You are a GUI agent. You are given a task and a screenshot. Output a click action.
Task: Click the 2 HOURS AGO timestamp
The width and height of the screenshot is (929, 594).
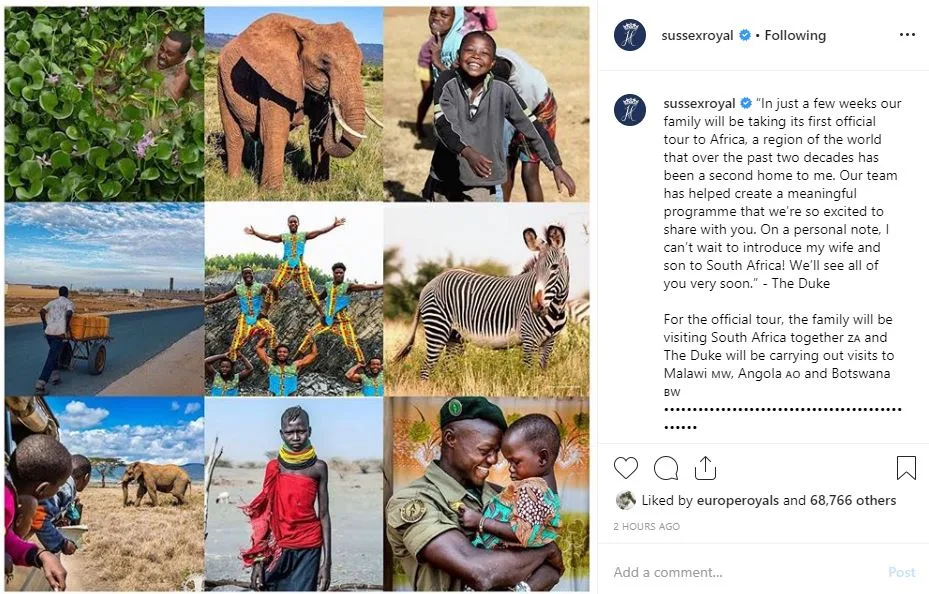646,526
